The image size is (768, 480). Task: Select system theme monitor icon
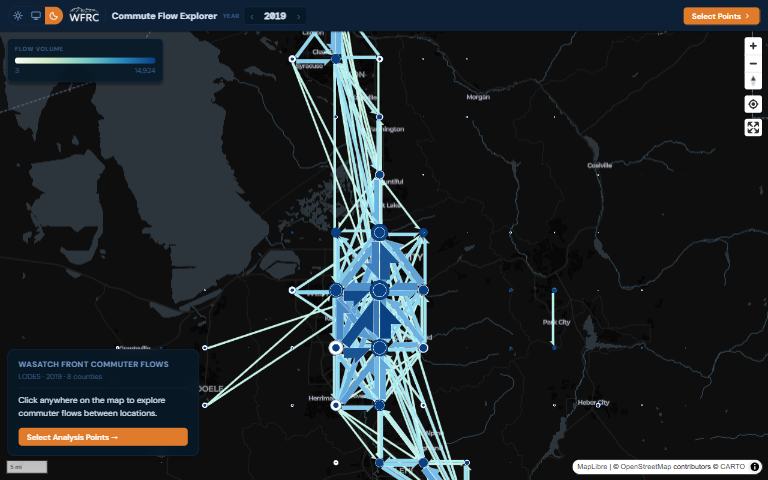pos(36,16)
